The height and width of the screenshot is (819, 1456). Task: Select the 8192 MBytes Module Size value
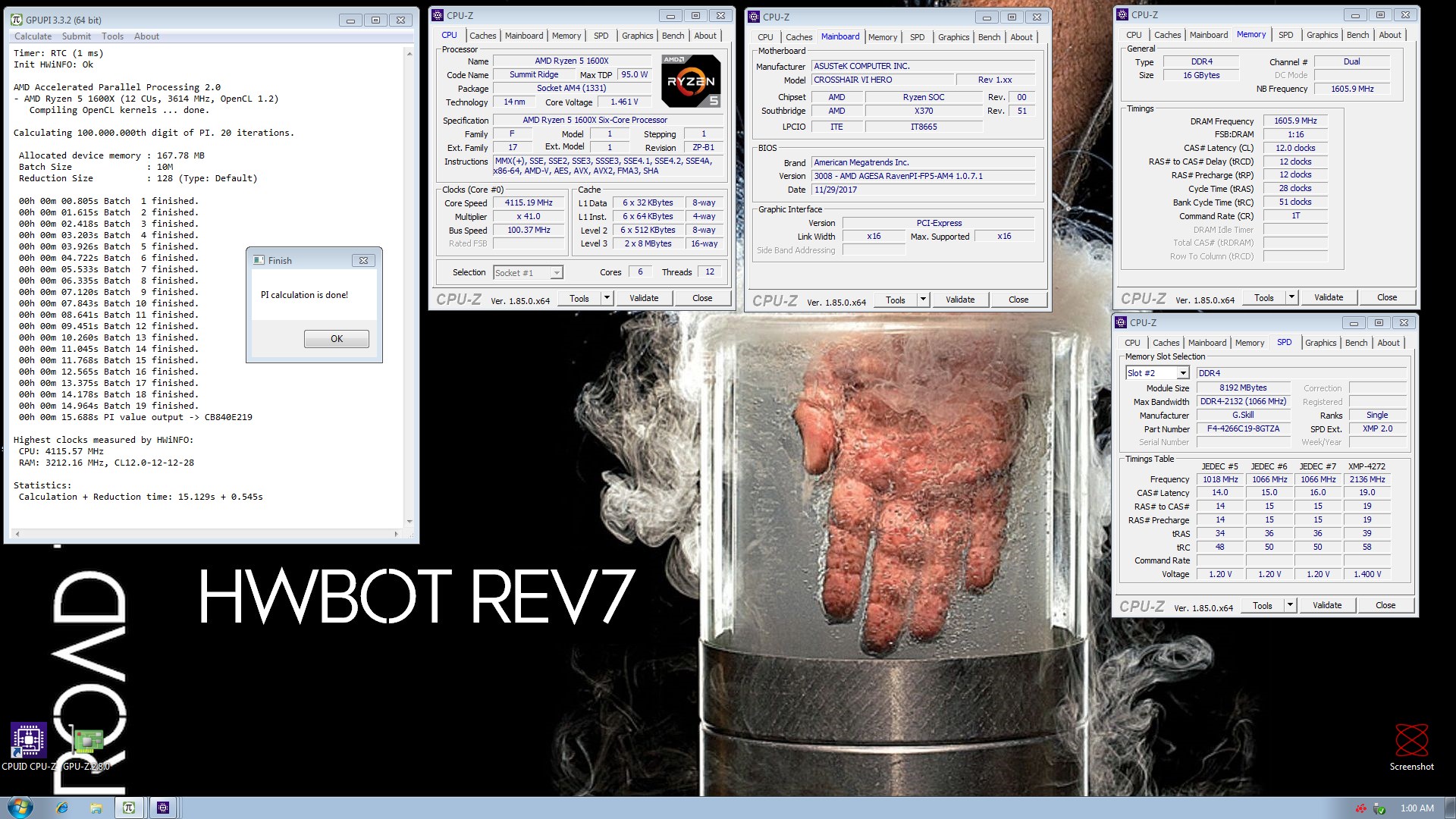tap(1243, 388)
